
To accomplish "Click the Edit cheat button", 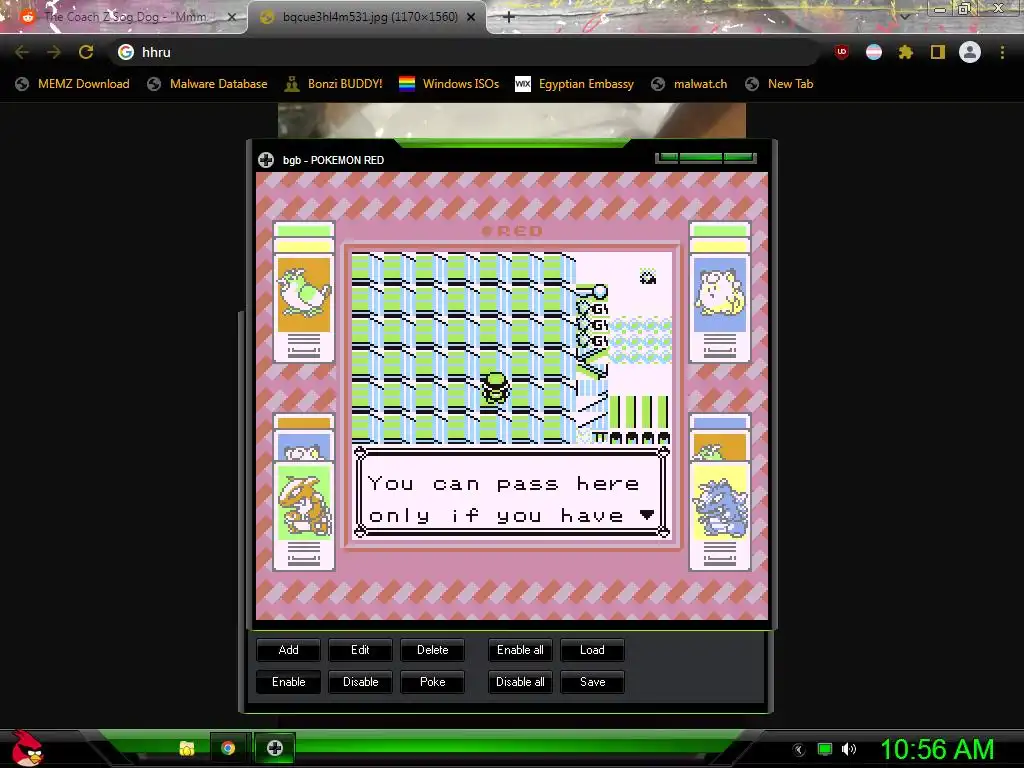I will (x=360, y=650).
